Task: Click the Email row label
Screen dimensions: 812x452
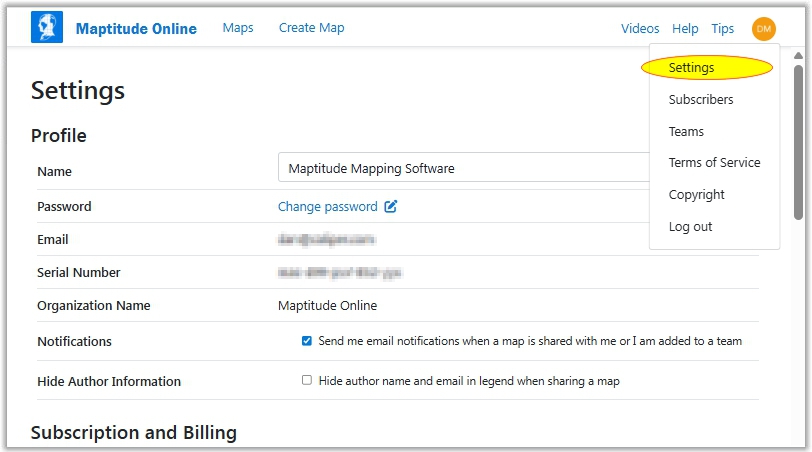Action: click(x=53, y=239)
